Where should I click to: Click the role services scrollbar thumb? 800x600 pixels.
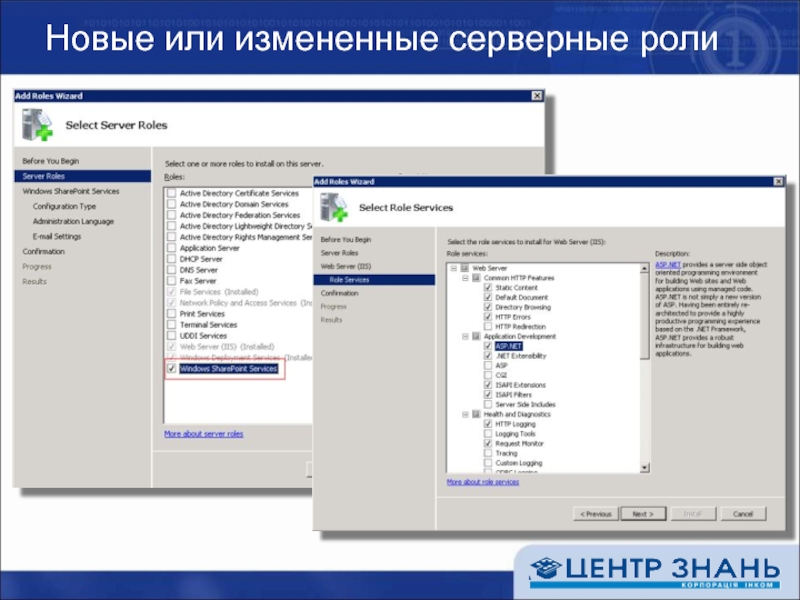pyautogui.click(x=644, y=316)
